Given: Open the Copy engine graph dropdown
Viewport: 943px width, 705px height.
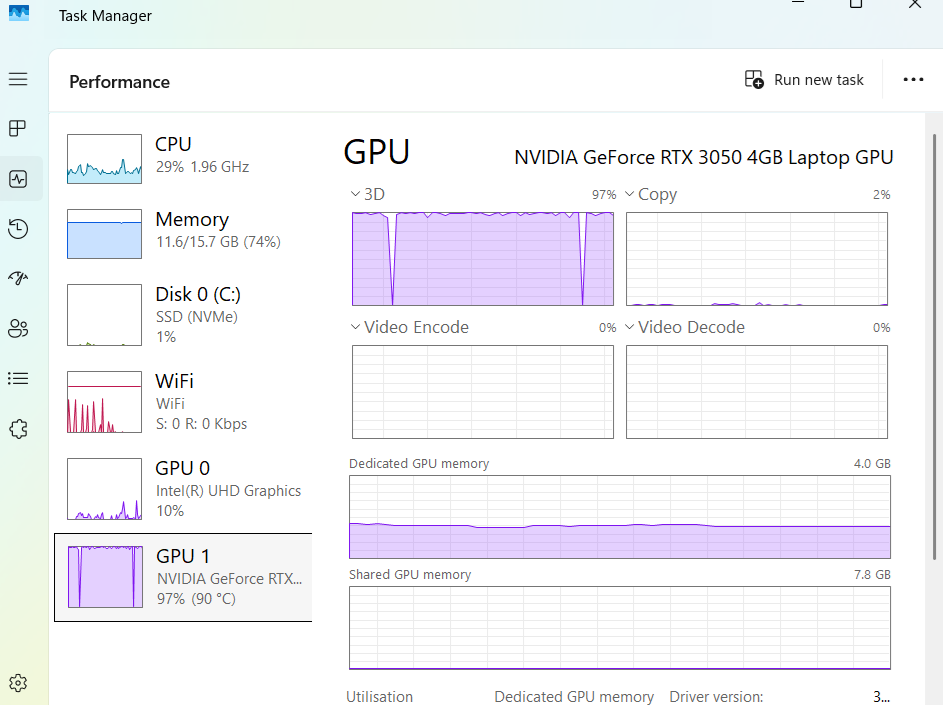Looking at the screenshot, I should (630, 194).
